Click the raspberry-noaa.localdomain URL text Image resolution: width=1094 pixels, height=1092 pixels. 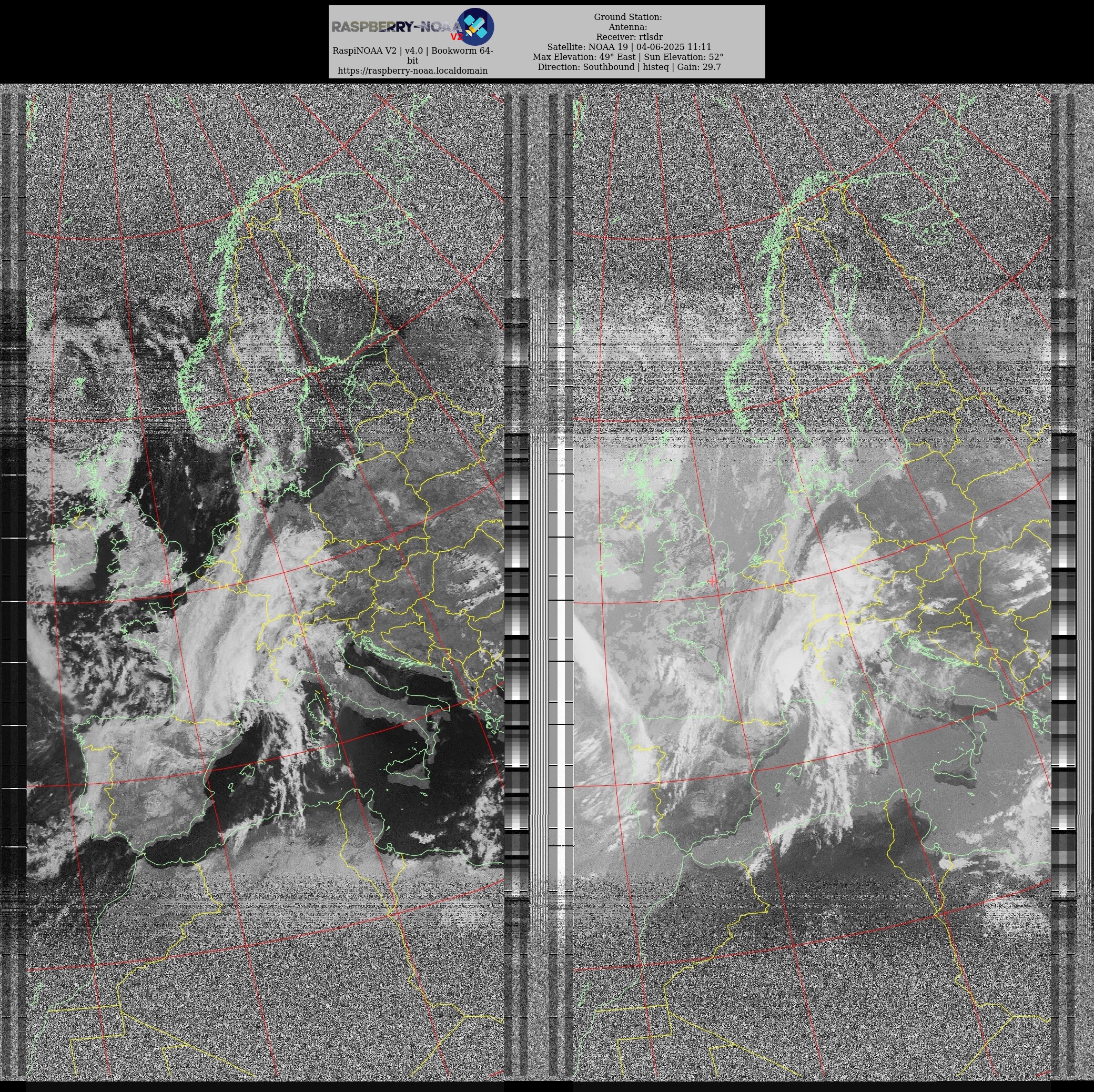point(412,71)
